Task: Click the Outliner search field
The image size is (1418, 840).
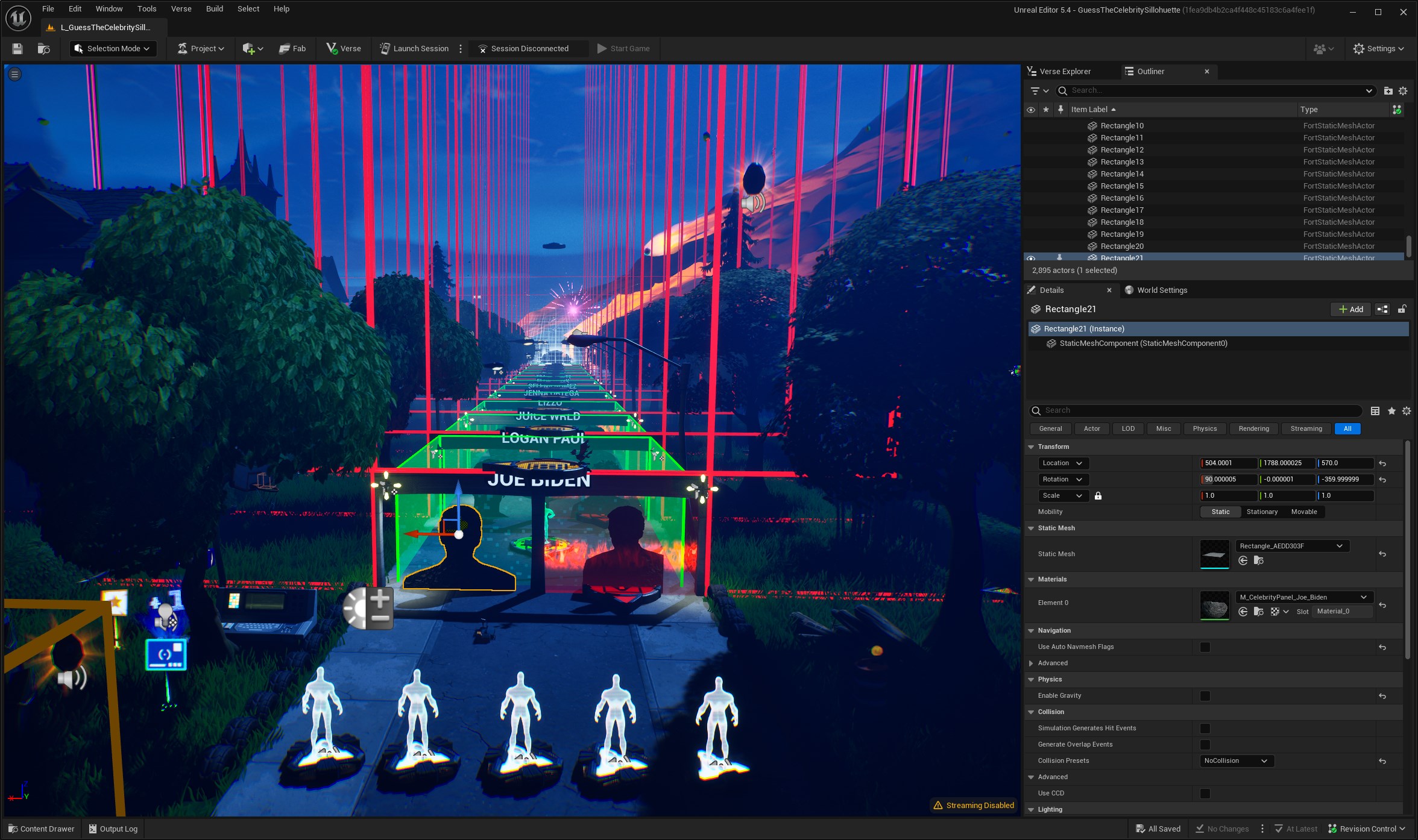Action: 1215,90
